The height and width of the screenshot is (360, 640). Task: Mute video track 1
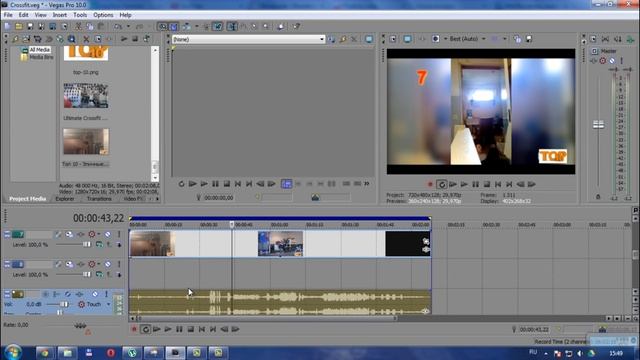[x=108, y=234]
